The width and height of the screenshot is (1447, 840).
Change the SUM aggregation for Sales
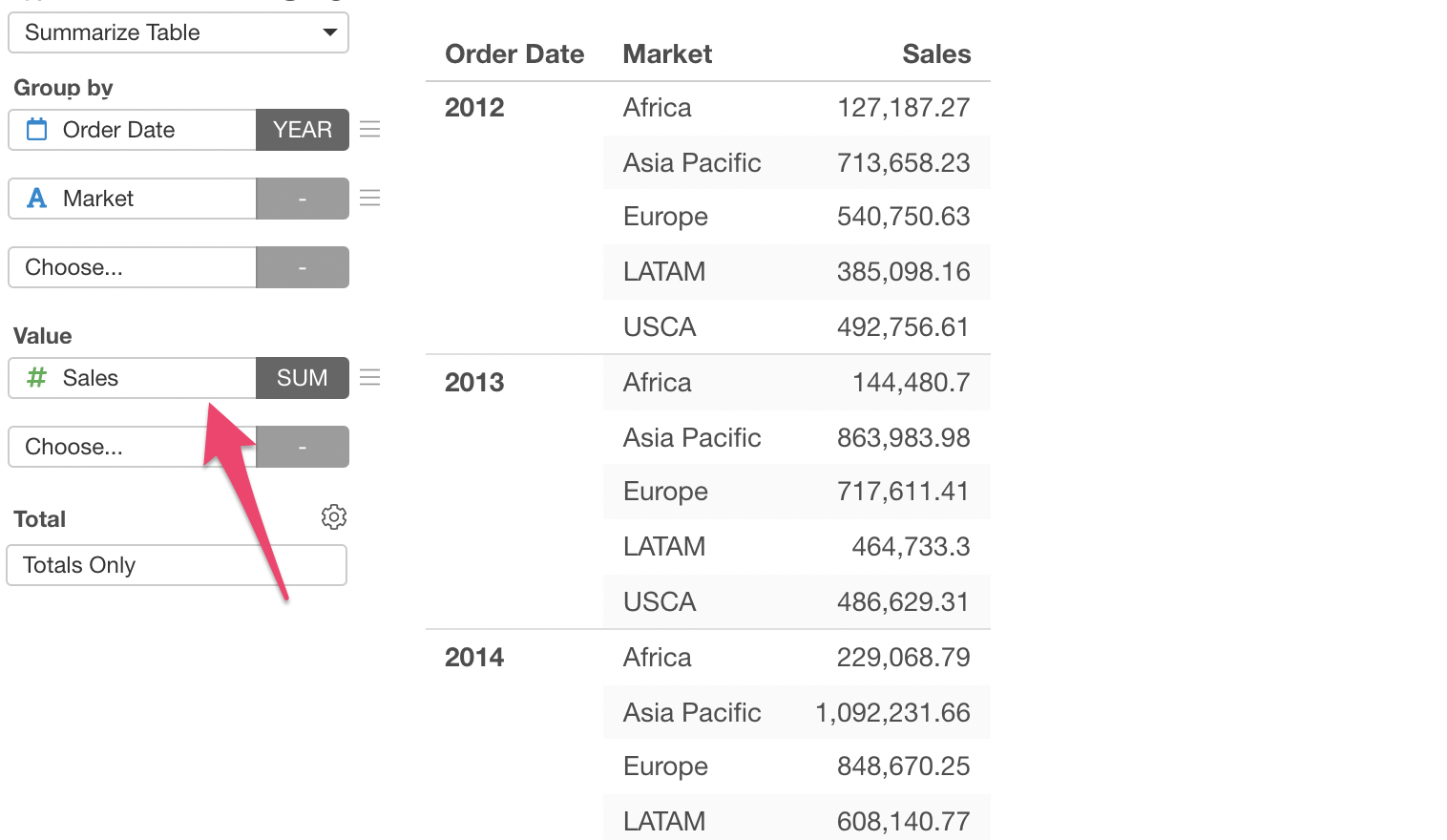click(x=302, y=378)
